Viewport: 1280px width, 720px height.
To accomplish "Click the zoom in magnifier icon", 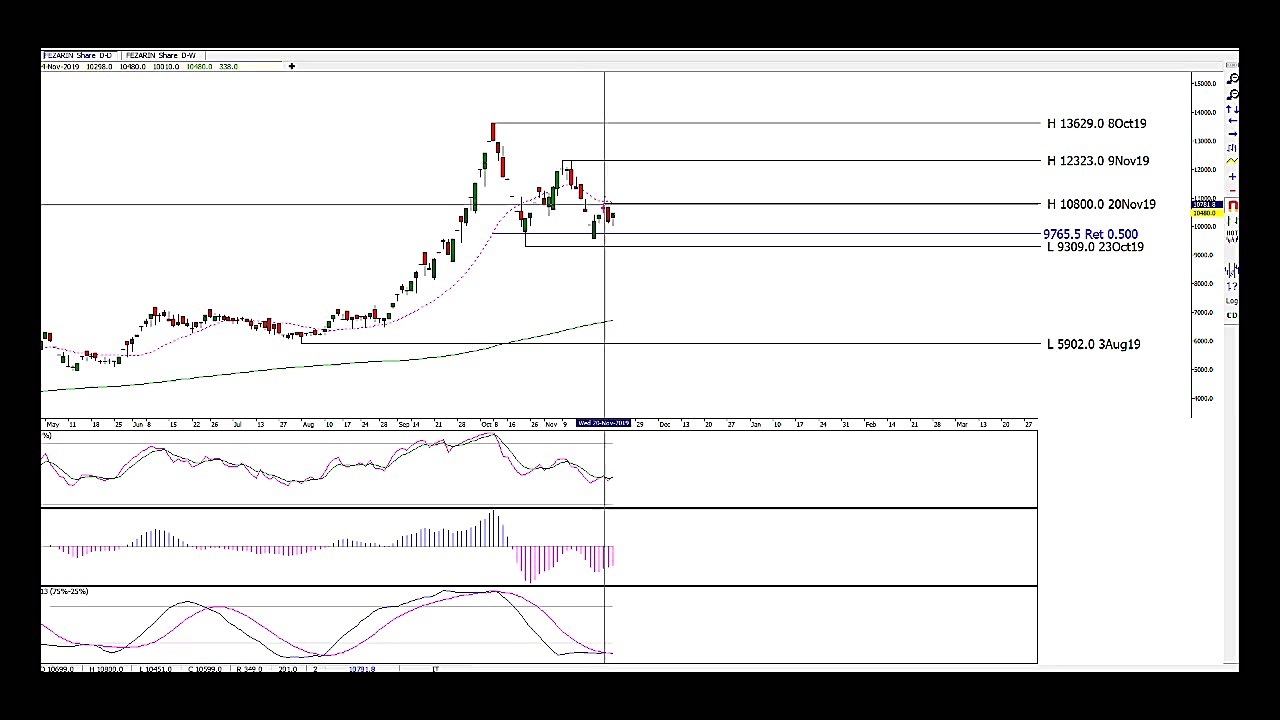I will tap(1233, 78).
